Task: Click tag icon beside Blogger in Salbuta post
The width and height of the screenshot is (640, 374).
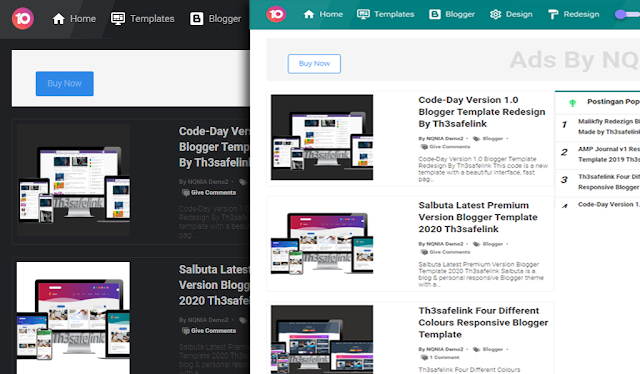Action: [x=476, y=244]
